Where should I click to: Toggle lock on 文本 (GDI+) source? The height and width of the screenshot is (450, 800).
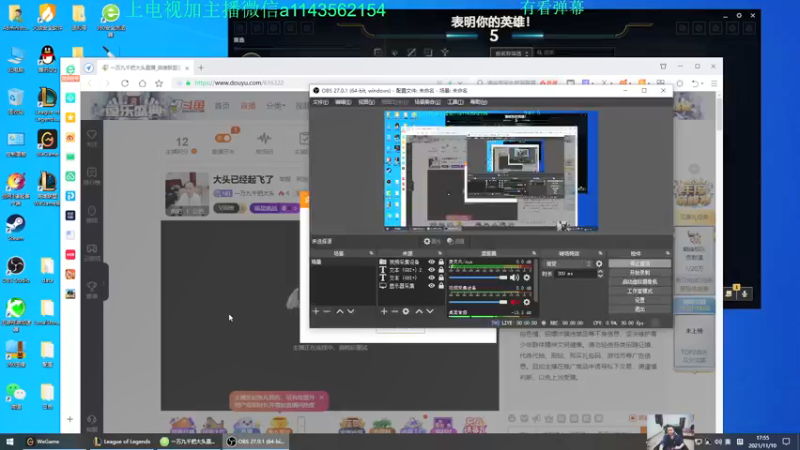point(441,278)
